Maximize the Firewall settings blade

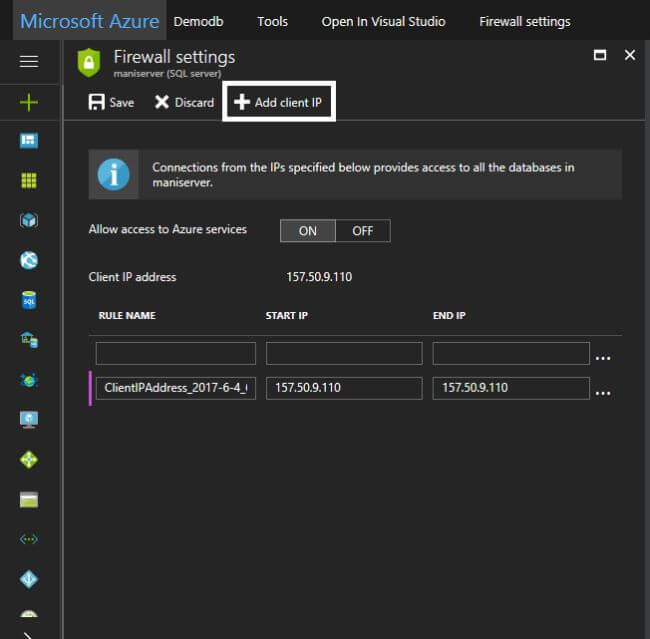pos(600,55)
